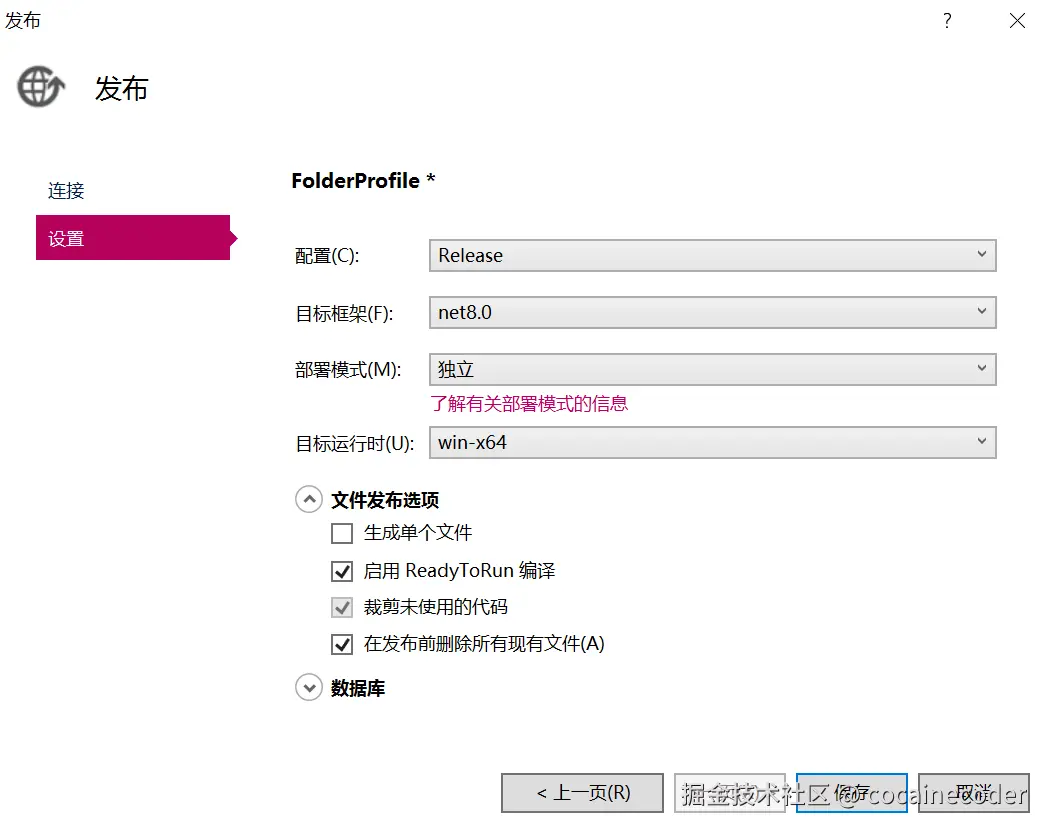Click the 保存 button
This screenshot has height=832, width=1050.
click(x=851, y=793)
